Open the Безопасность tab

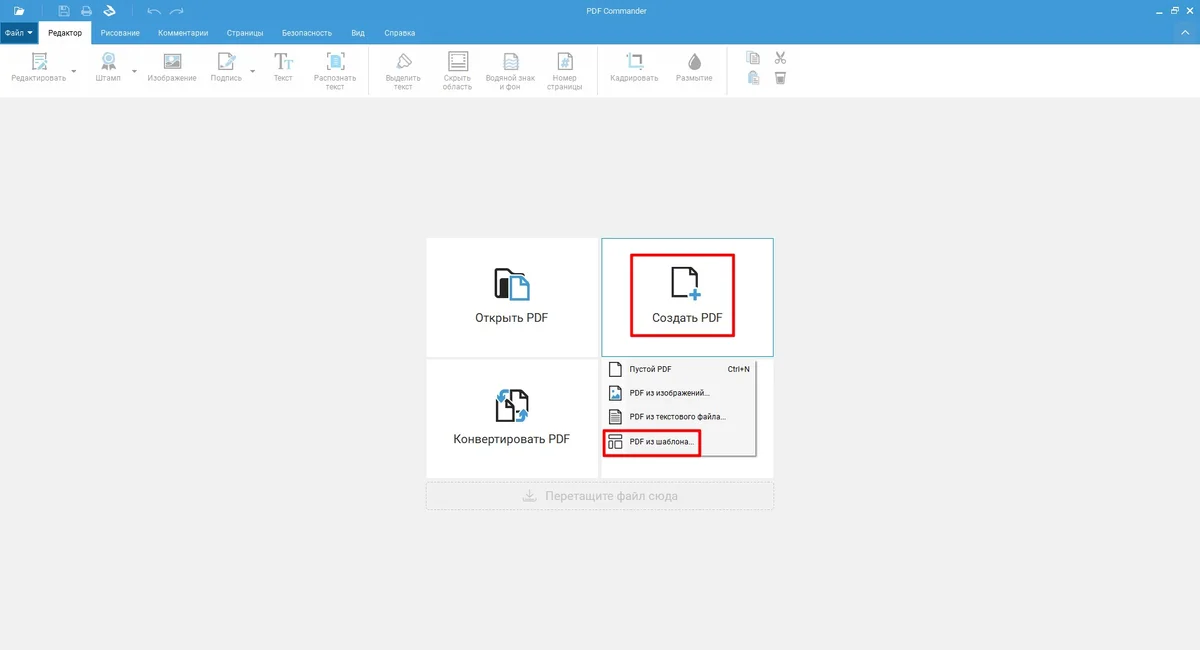point(306,33)
